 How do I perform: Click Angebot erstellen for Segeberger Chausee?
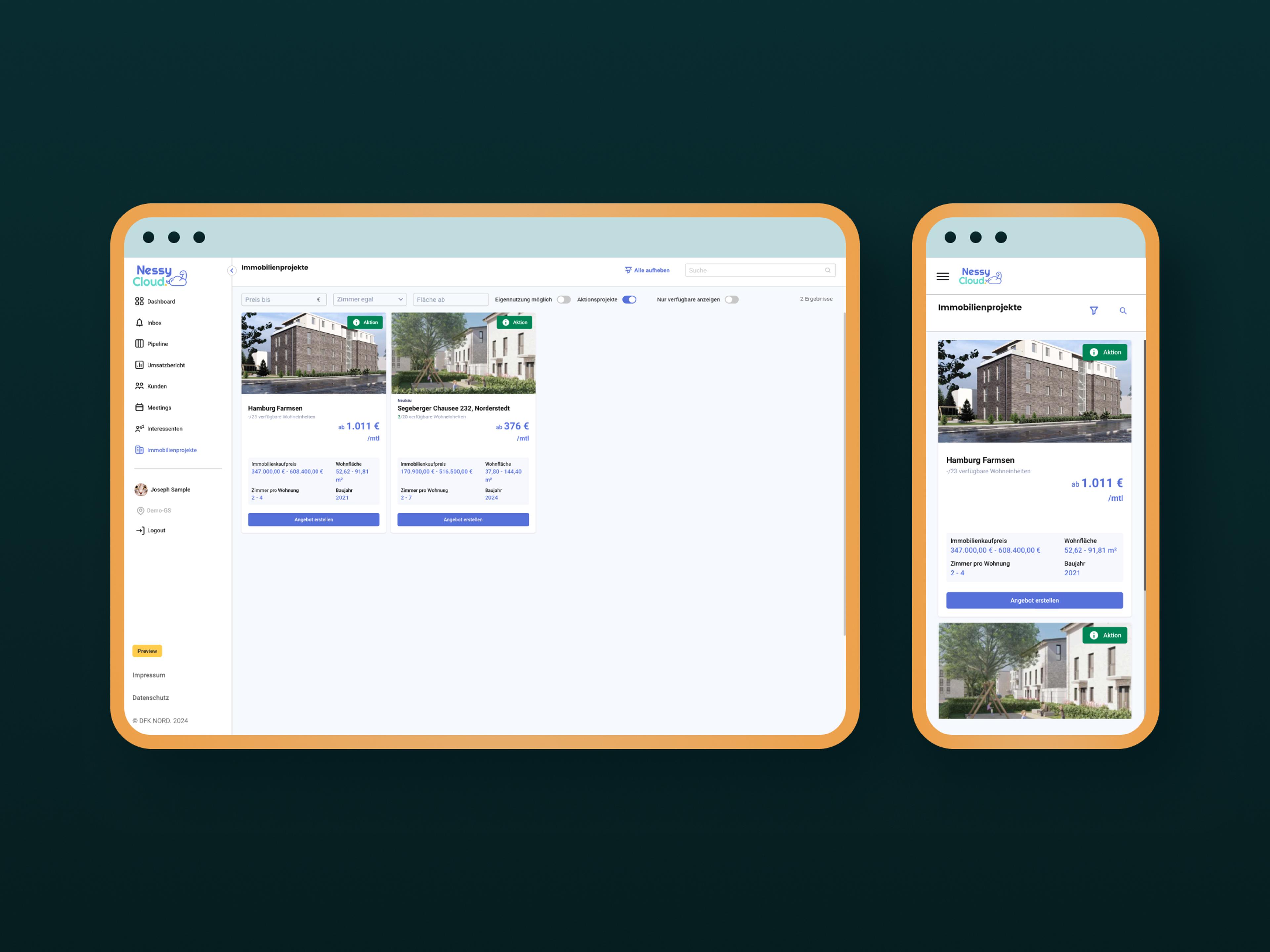click(463, 519)
